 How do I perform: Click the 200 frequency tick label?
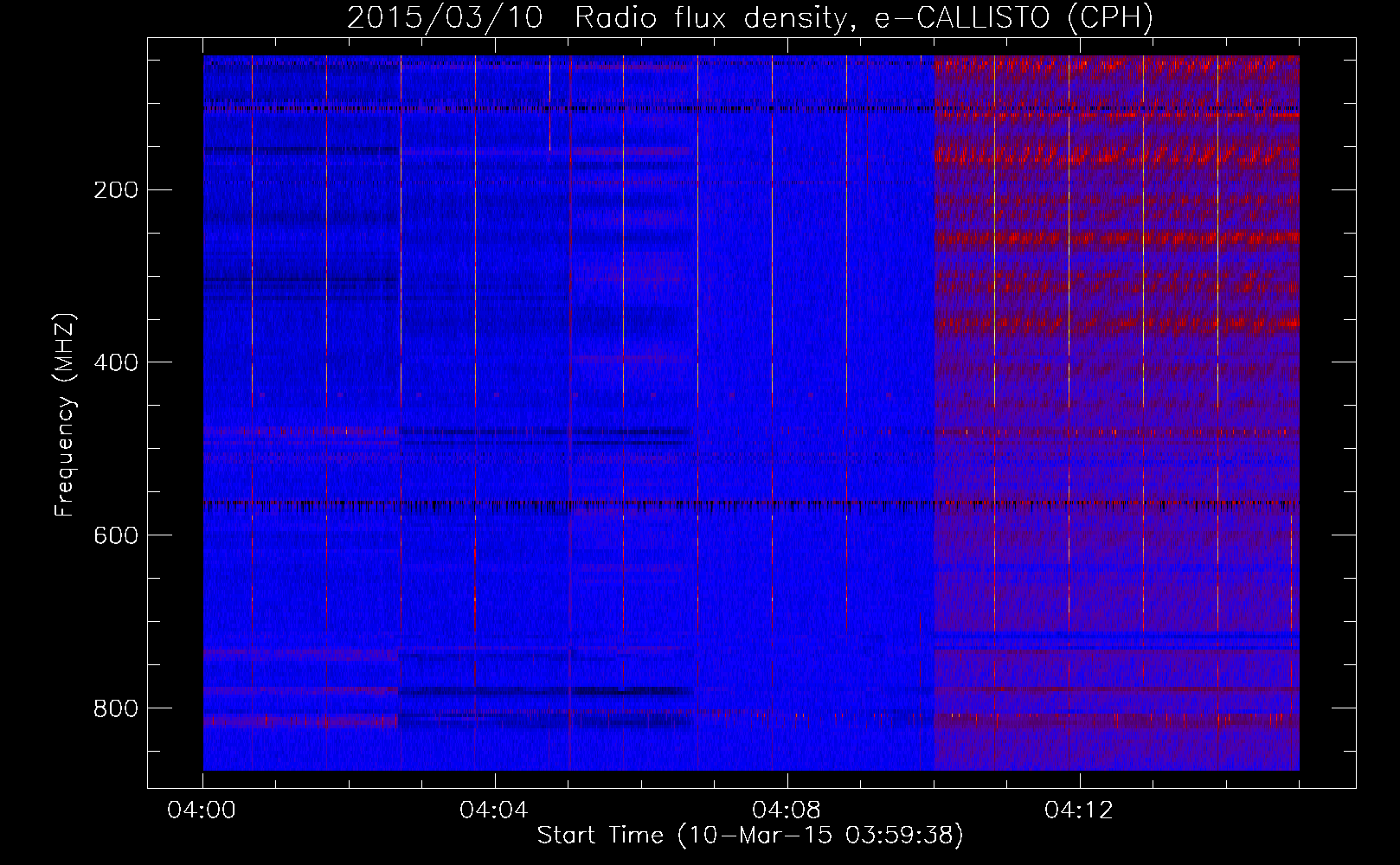(x=116, y=189)
